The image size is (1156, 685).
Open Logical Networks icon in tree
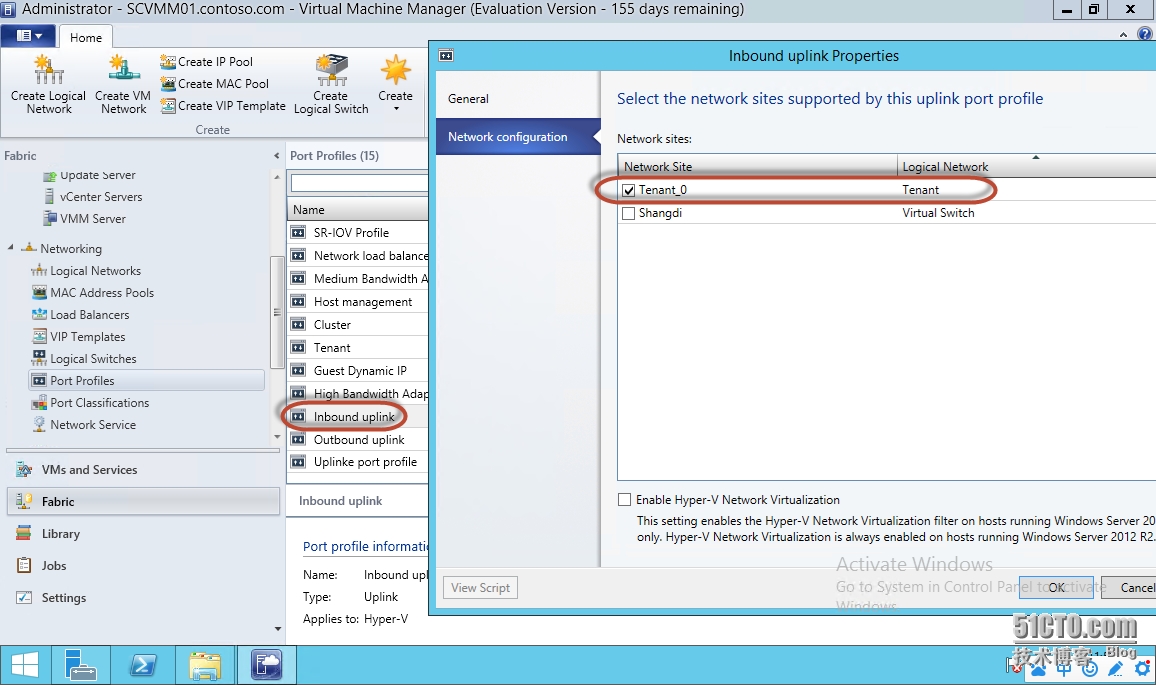click(39, 271)
